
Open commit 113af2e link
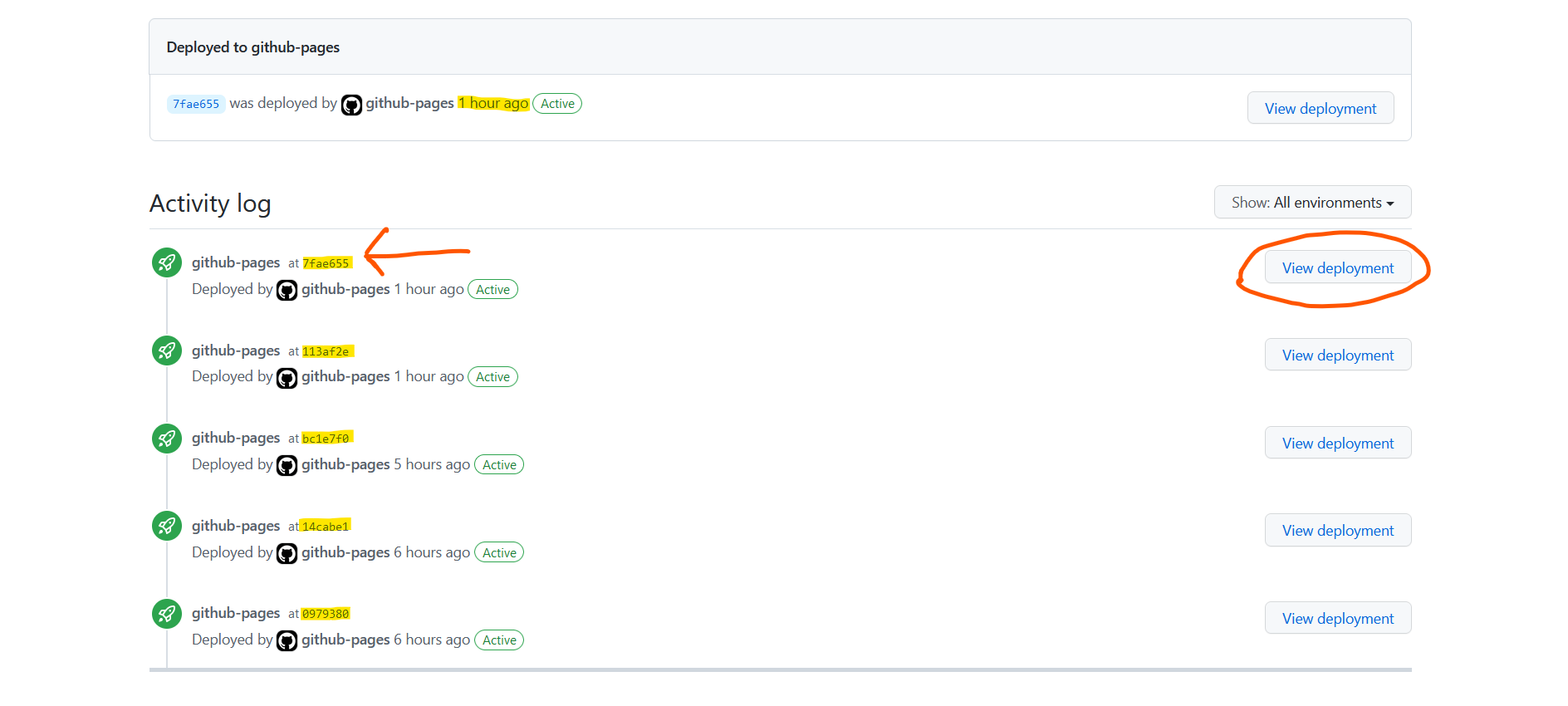326,351
